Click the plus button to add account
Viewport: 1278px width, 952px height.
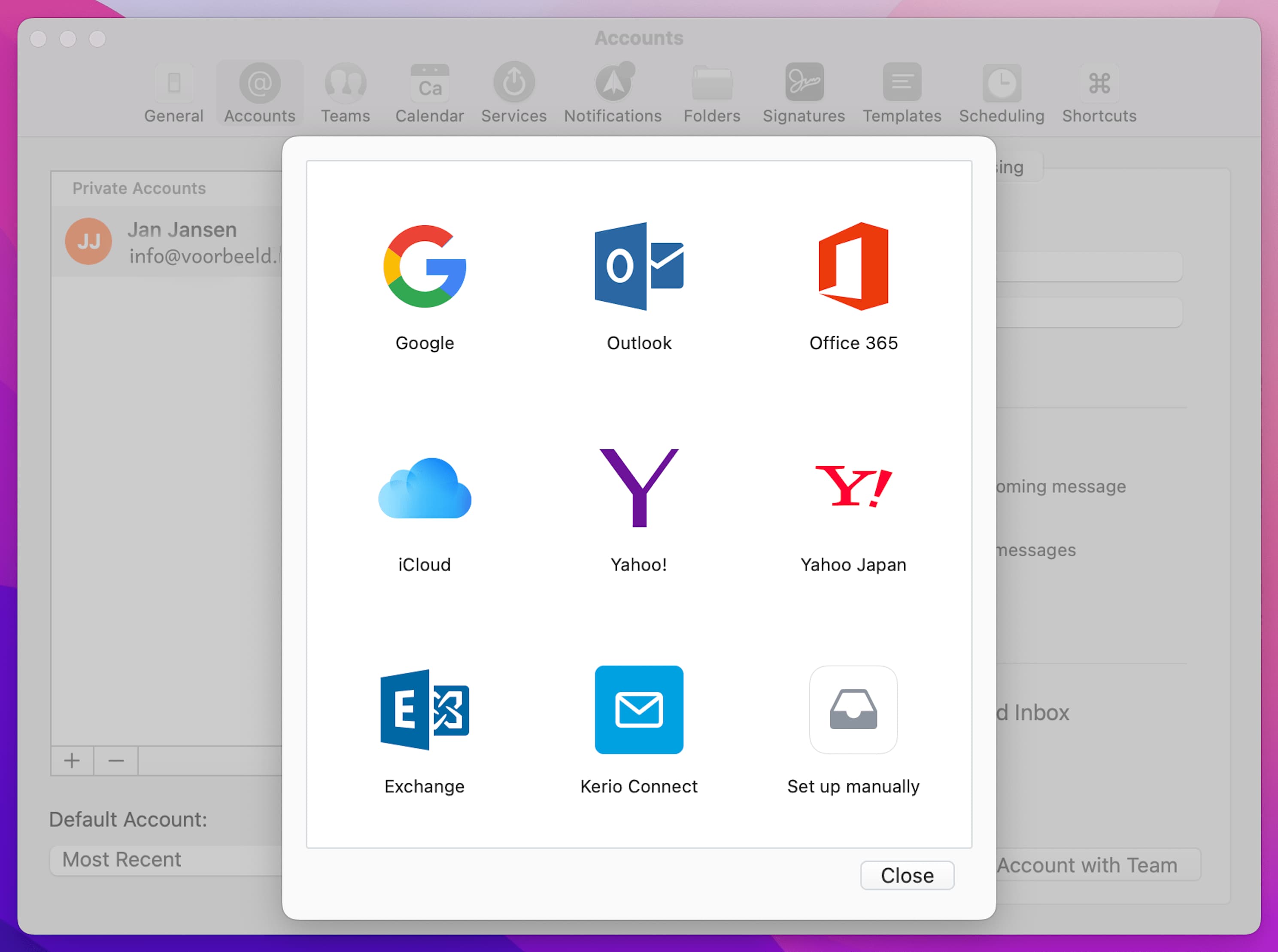[72, 761]
